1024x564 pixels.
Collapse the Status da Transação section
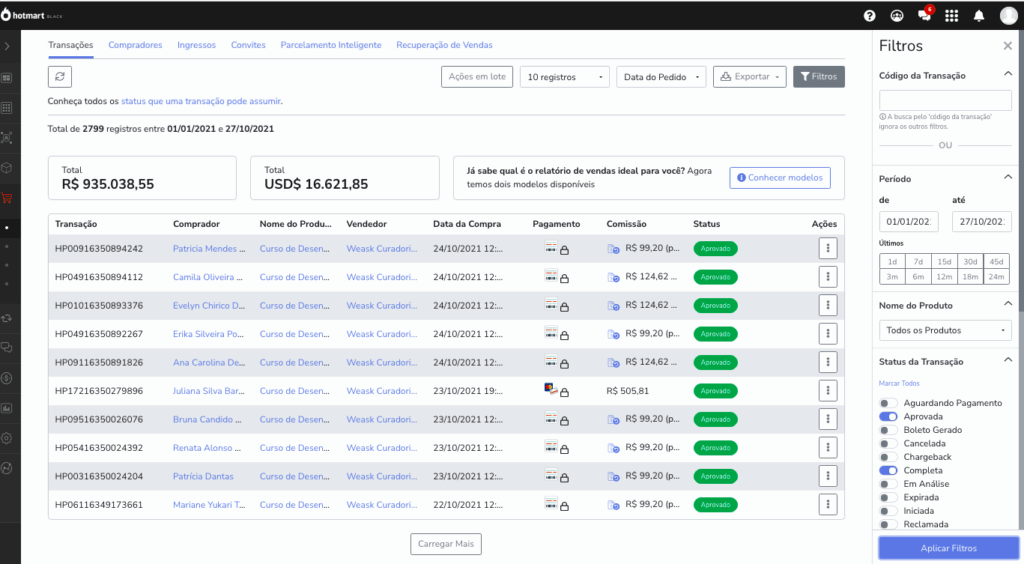tap(1008, 360)
